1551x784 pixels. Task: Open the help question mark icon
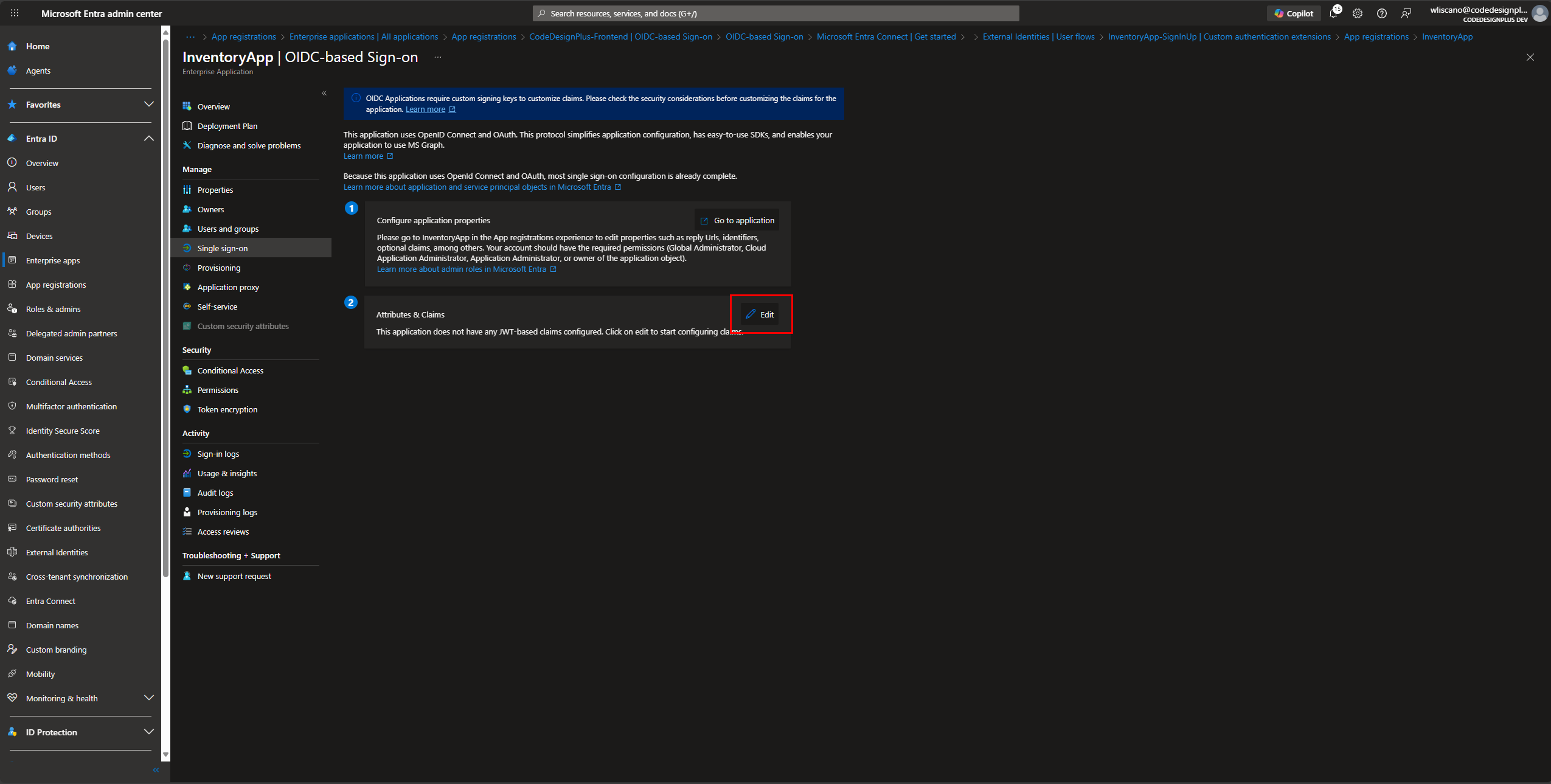(1382, 13)
